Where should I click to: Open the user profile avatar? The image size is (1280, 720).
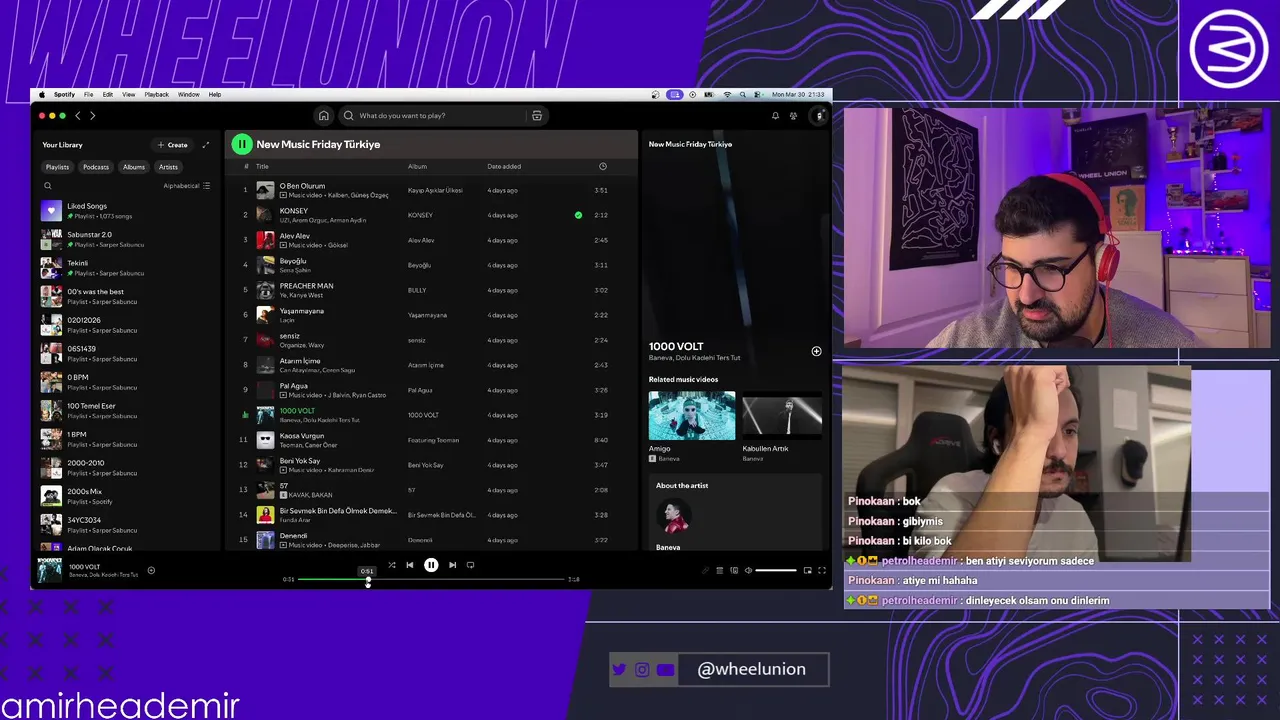(819, 115)
